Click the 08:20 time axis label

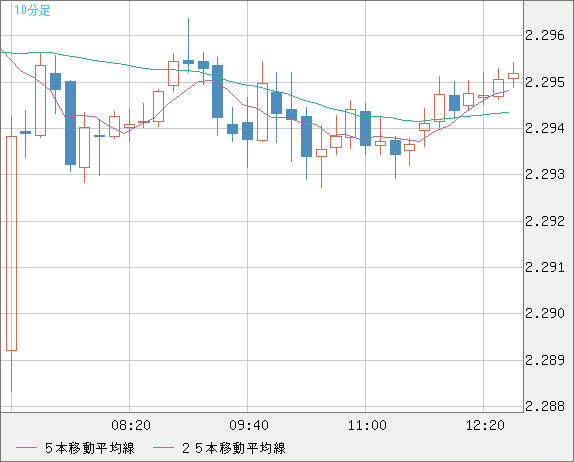pyautogui.click(x=131, y=425)
